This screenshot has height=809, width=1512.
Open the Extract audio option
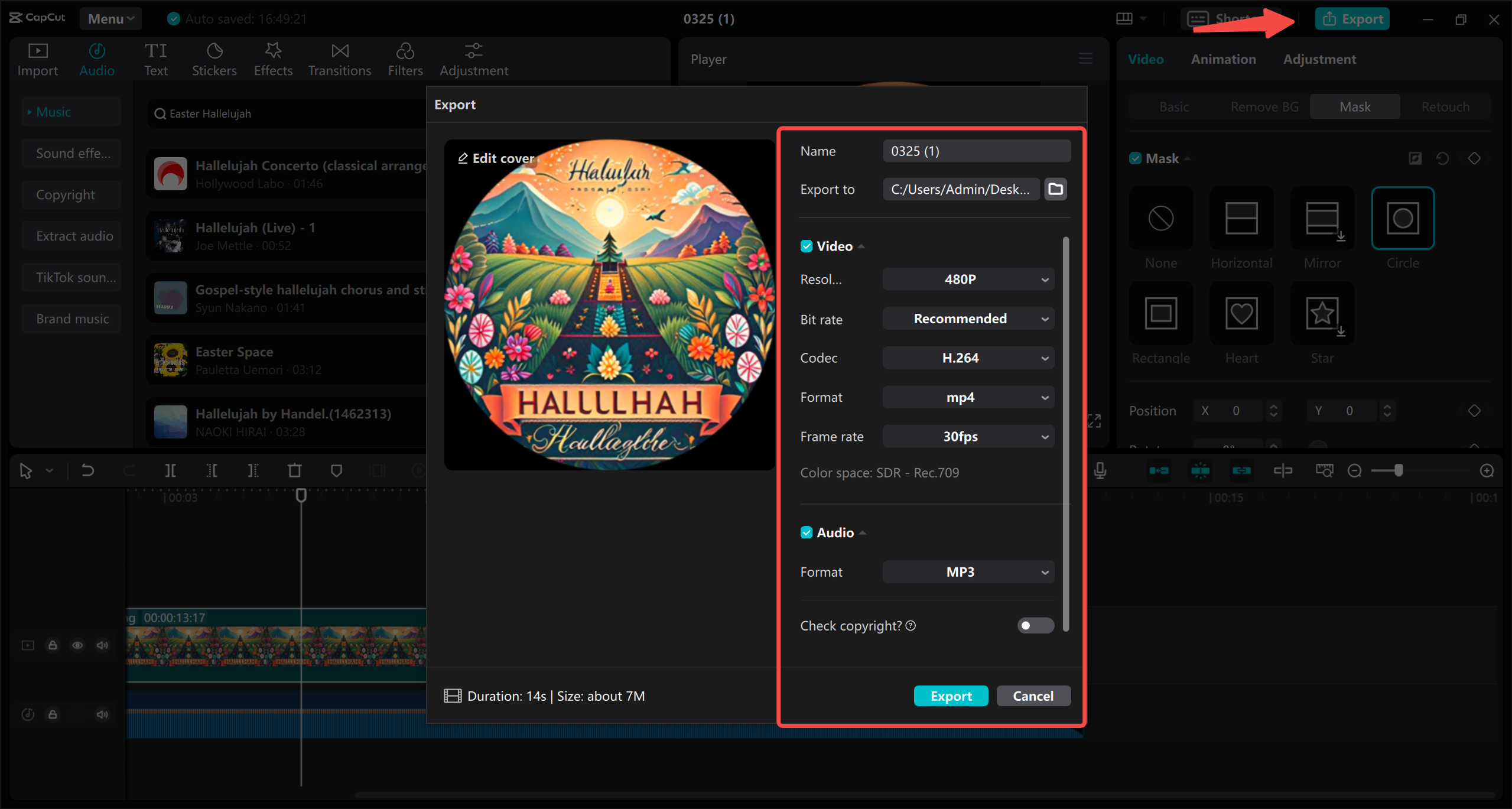click(x=72, y=236)
